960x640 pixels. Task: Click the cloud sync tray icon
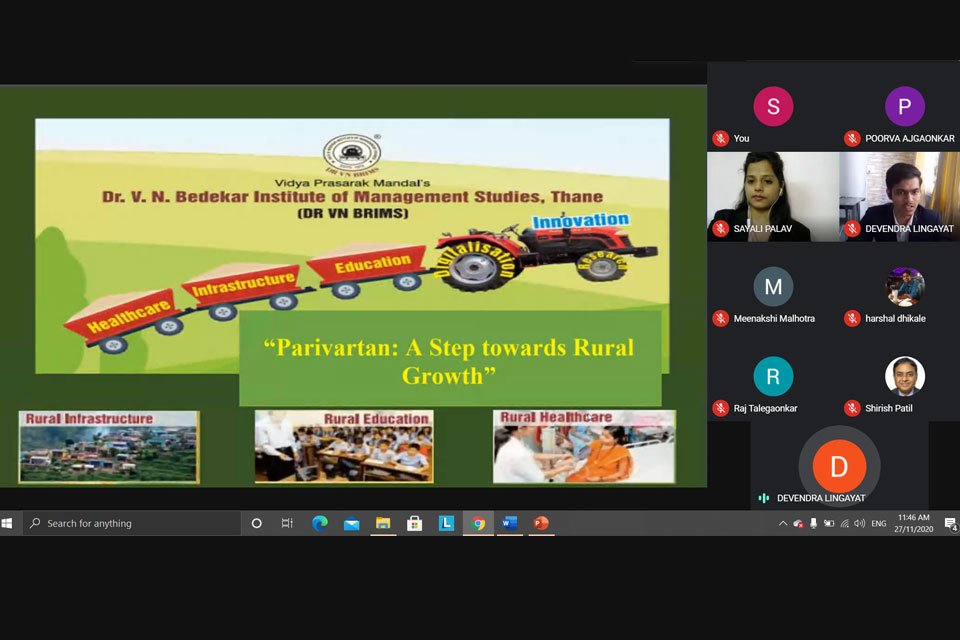[x=798, y=524]
